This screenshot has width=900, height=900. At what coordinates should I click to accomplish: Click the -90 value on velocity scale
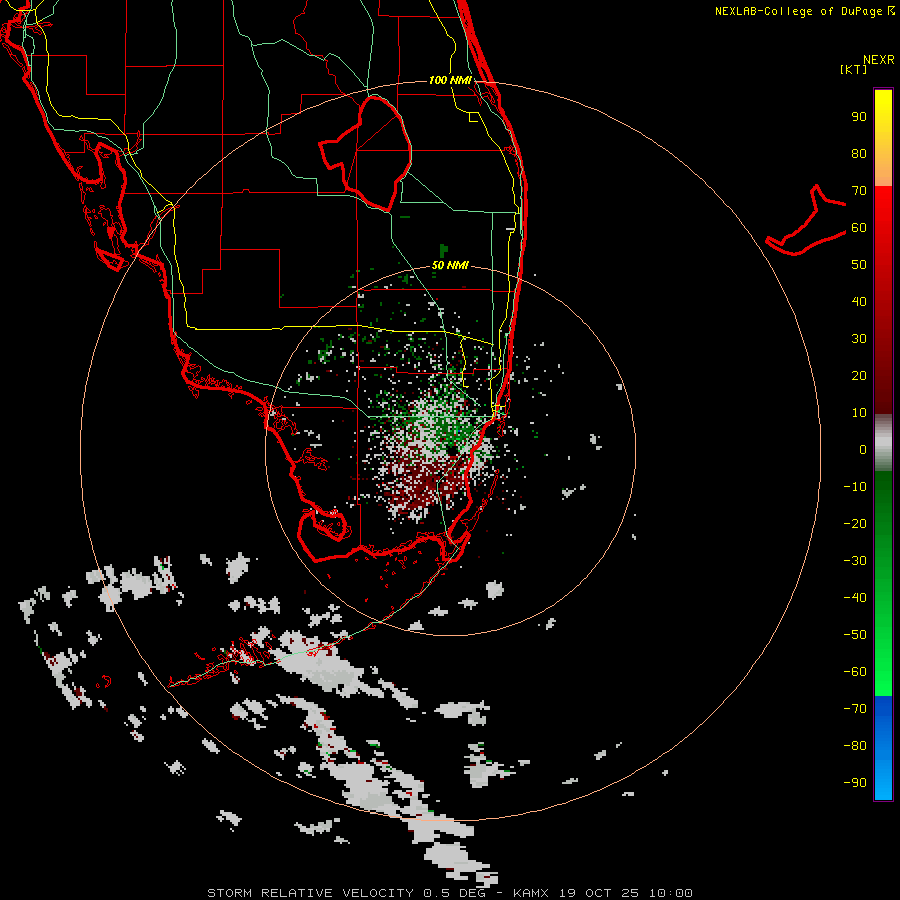(x=855, y=783)
